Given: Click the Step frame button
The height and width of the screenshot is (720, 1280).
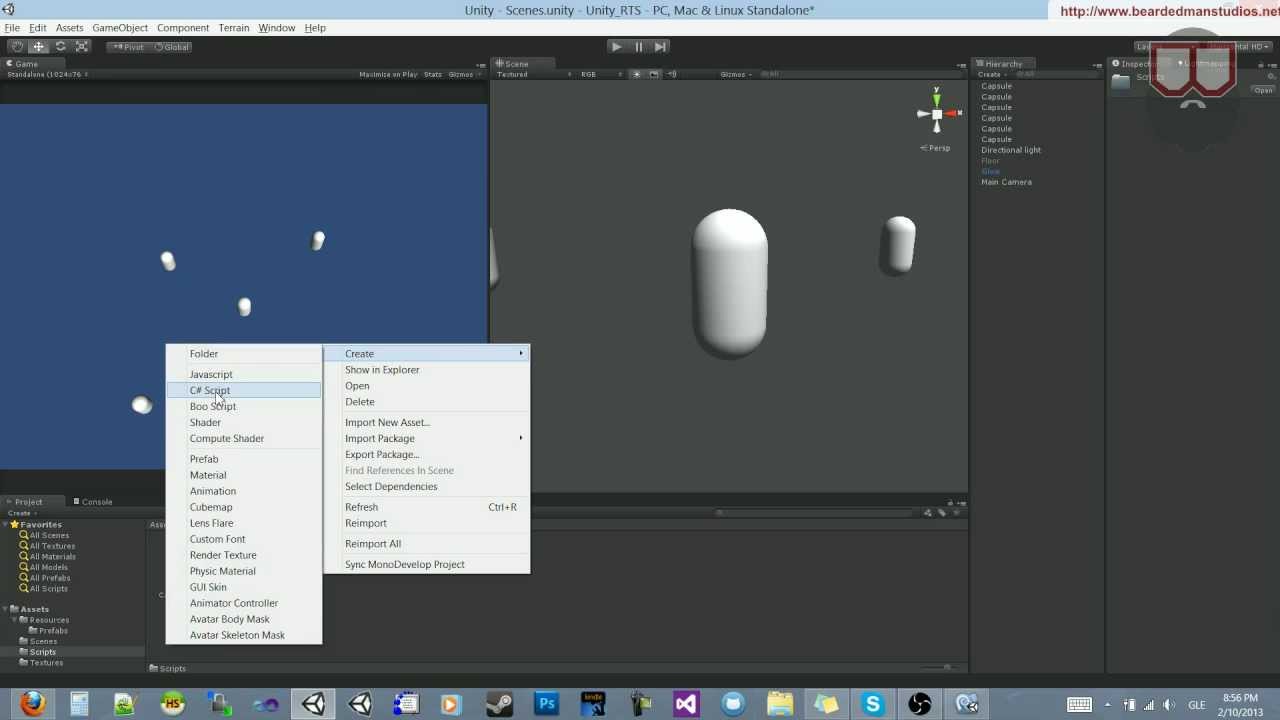Looking at the screenshot, I should coord(660,46).
